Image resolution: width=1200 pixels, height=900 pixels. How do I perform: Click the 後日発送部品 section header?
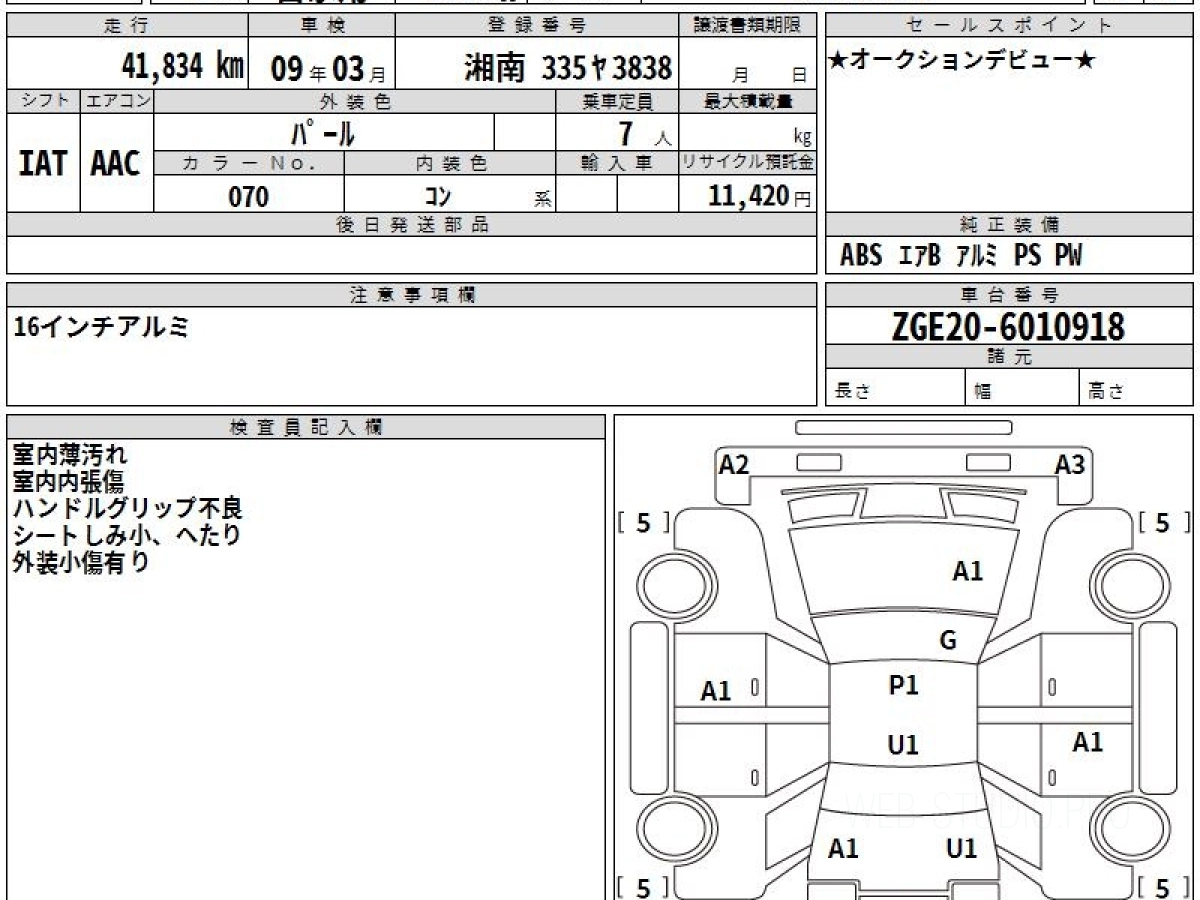tap(412, 225)
